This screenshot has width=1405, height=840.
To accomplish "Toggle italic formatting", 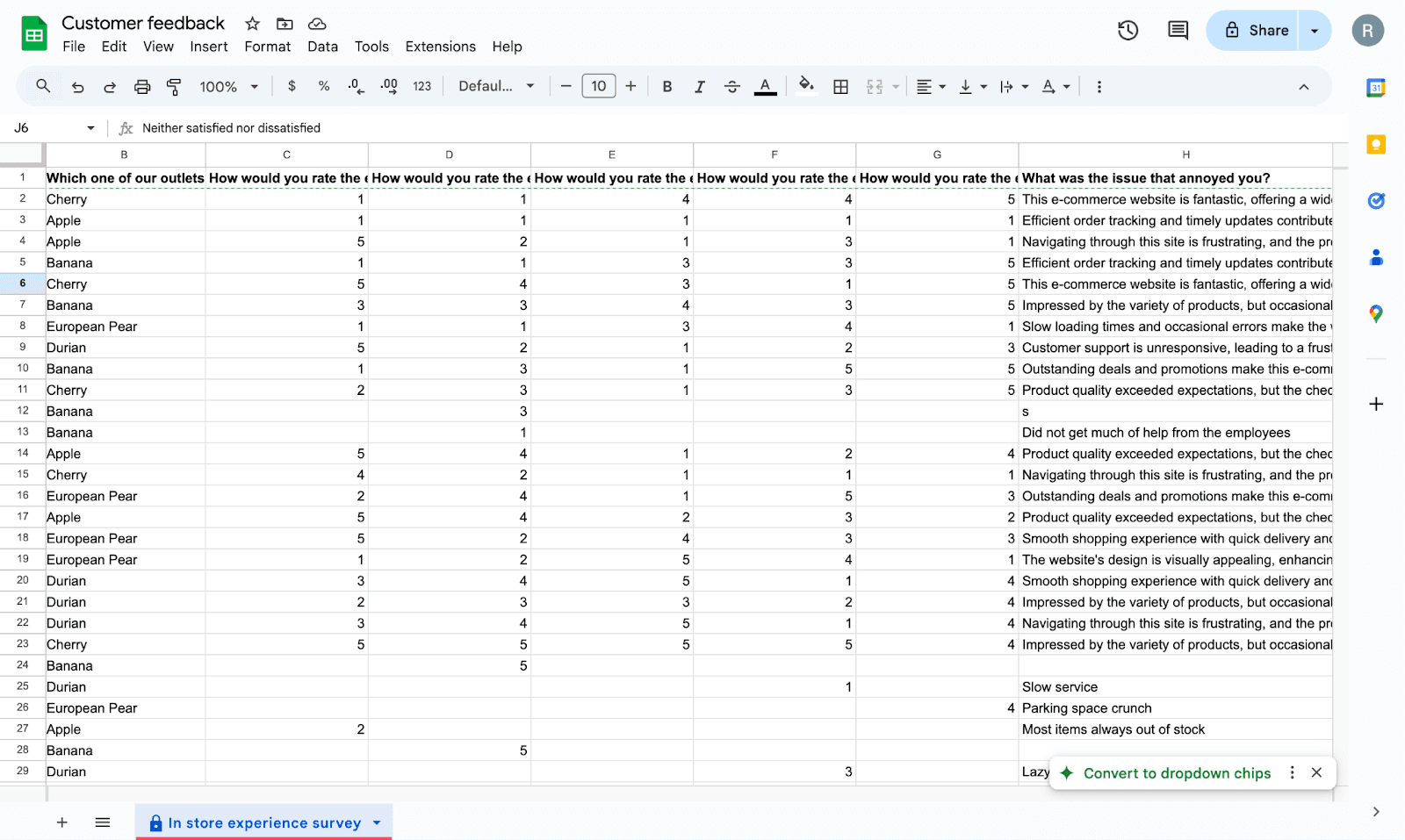I will [699, 86].
